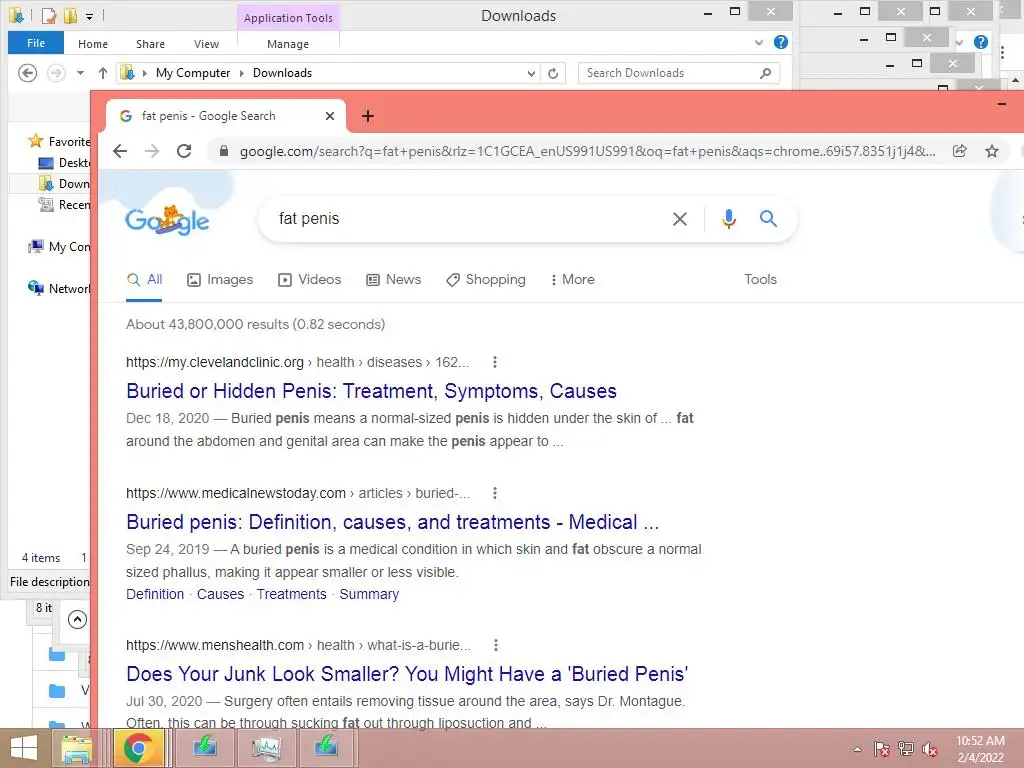Open options for Cleveland Clinic result
Screen dimensions: 1024x768
coord(495,362)
